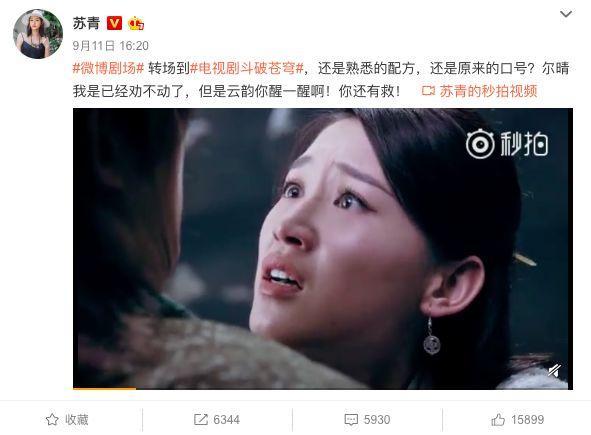The width and height of the screenshot is (591, 435).
Task: Click the orange verified V badge
Action: 114,23
